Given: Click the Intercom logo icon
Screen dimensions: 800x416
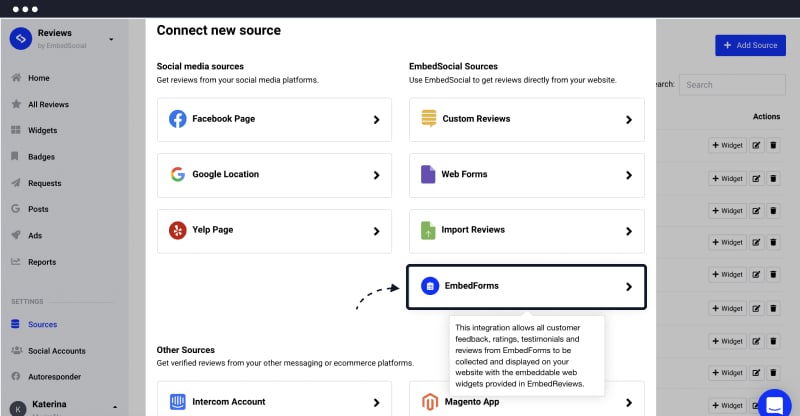Looking at the screenshot, I should pyautogui.click(x=178, y=402).
